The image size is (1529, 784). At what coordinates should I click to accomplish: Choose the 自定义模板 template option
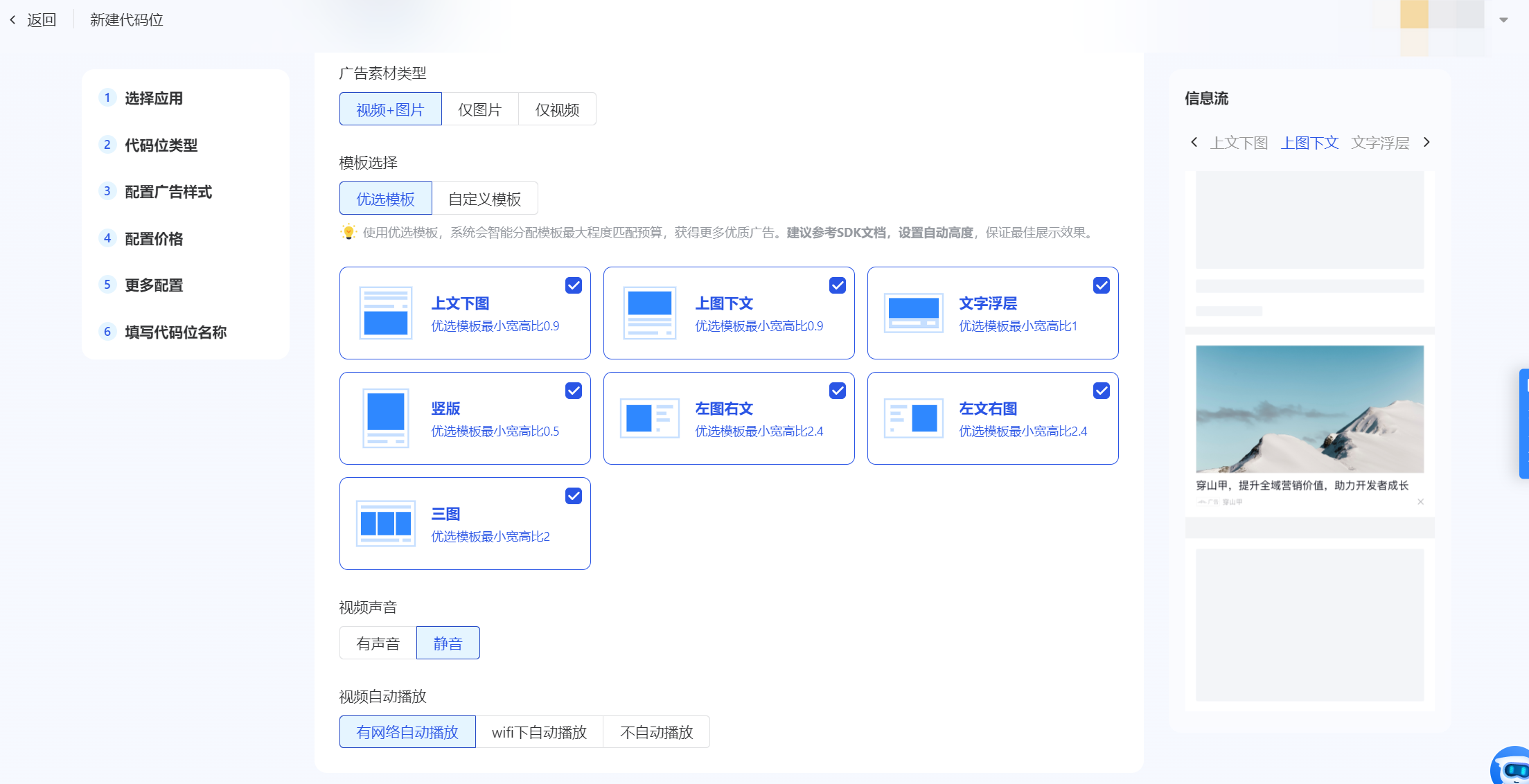(484, 199)
